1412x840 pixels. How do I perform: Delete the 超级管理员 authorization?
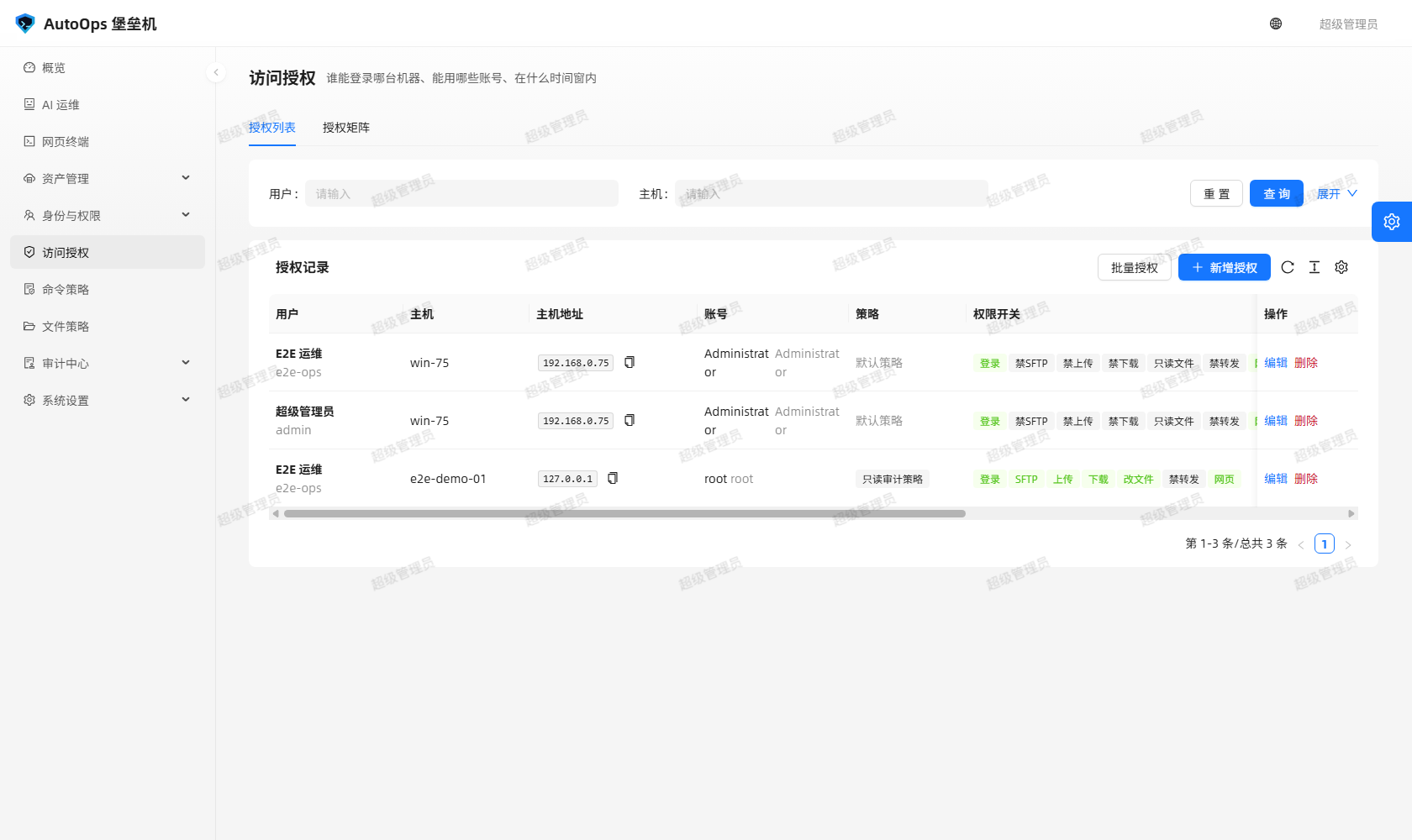click(x=1306, y=421)
